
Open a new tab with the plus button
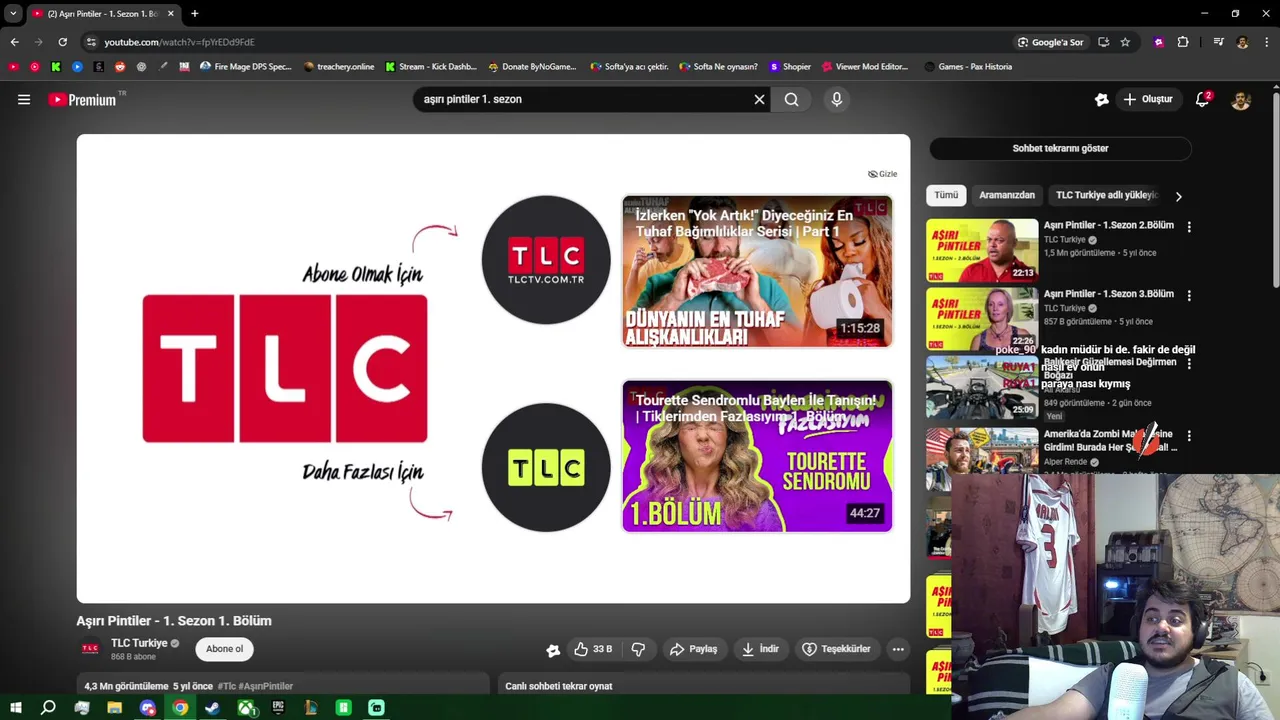(x=194, y=14)
